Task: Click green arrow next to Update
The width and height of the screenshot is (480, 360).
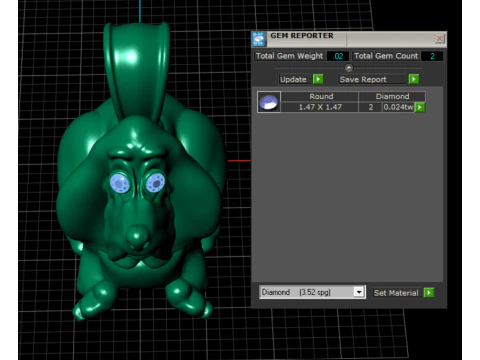Action: [318, 79]
